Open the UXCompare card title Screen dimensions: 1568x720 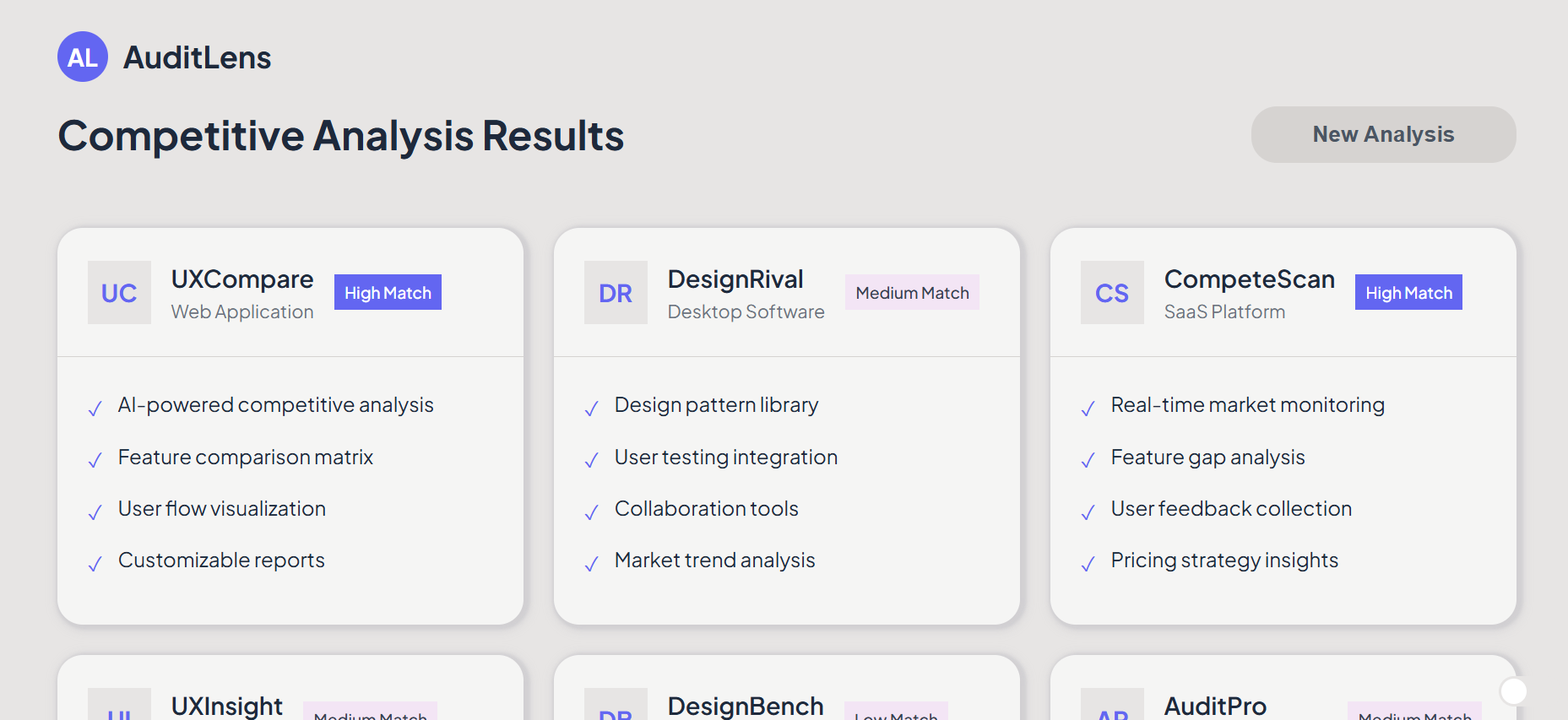(242, 279)
